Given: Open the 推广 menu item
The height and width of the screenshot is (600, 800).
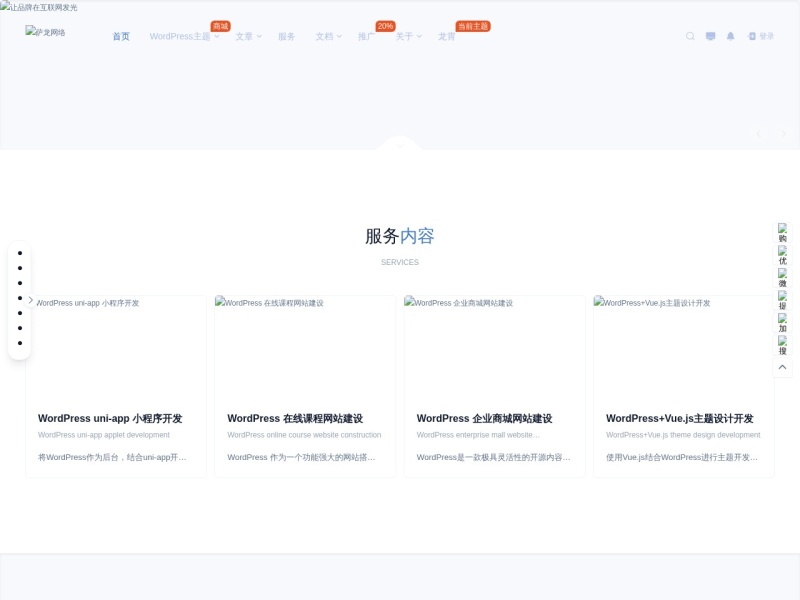Looking at the screenshot, I should click(x=366, y=36).
